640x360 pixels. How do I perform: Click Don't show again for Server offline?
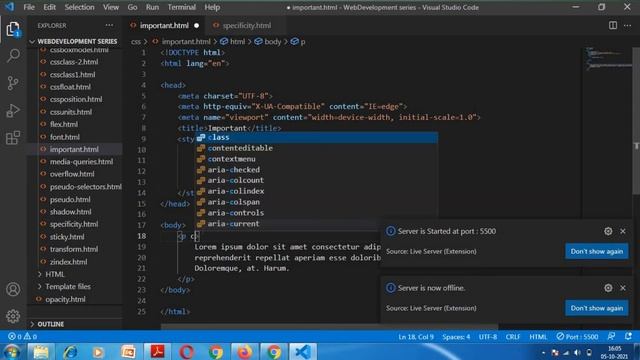[x=596, y=308]
